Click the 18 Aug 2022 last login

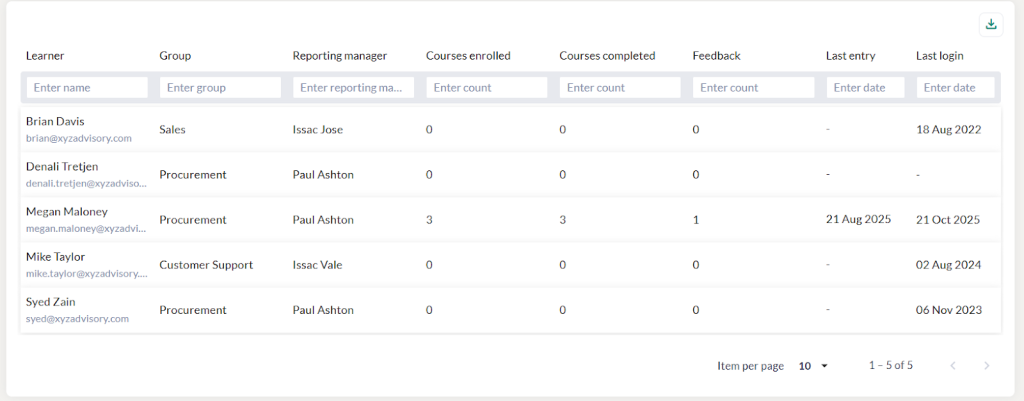pyautogui.click(x=949, y=129)
